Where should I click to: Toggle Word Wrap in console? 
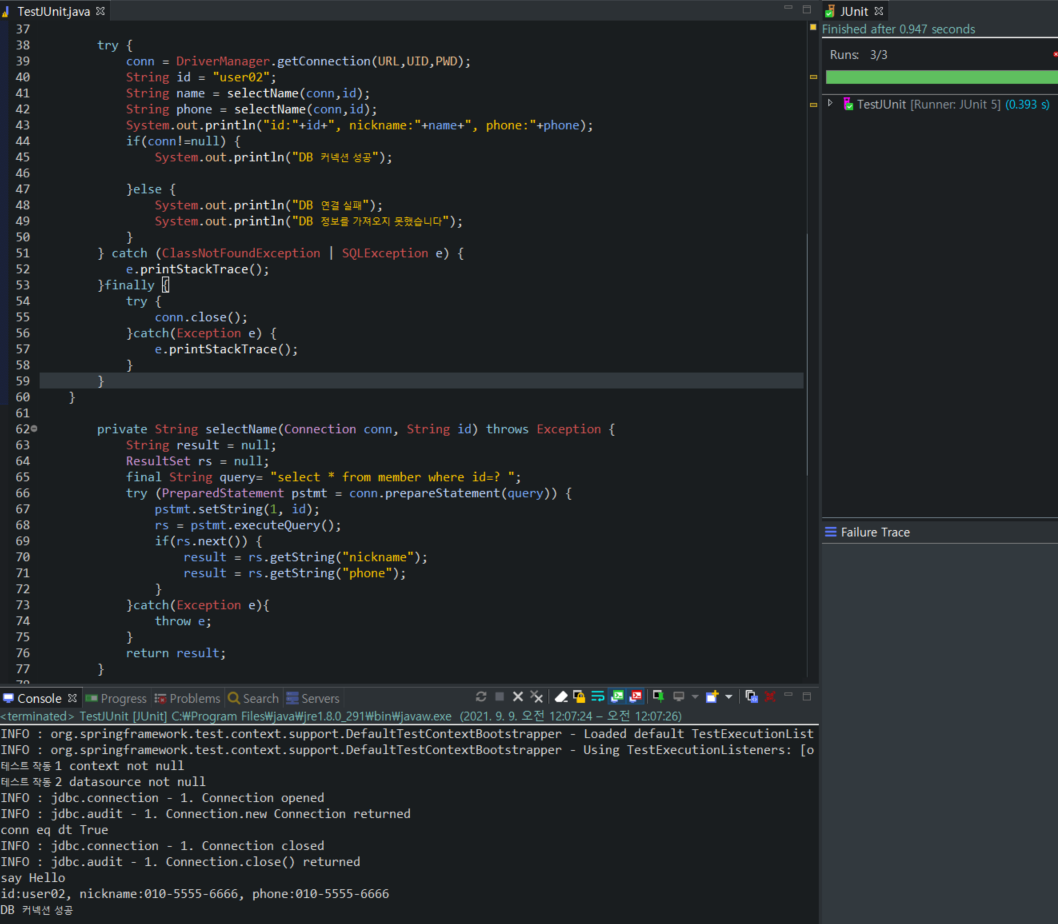(x=597, y=697)
